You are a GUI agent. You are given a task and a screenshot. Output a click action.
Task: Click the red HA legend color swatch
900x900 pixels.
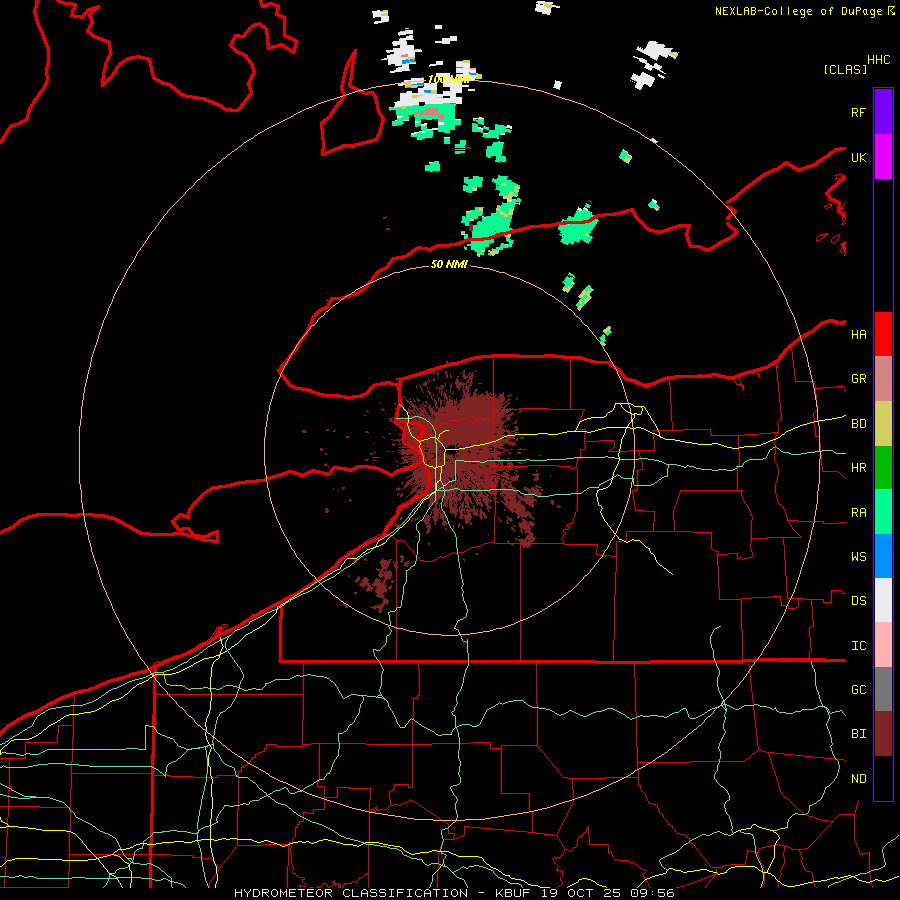(x=883, y=334)
